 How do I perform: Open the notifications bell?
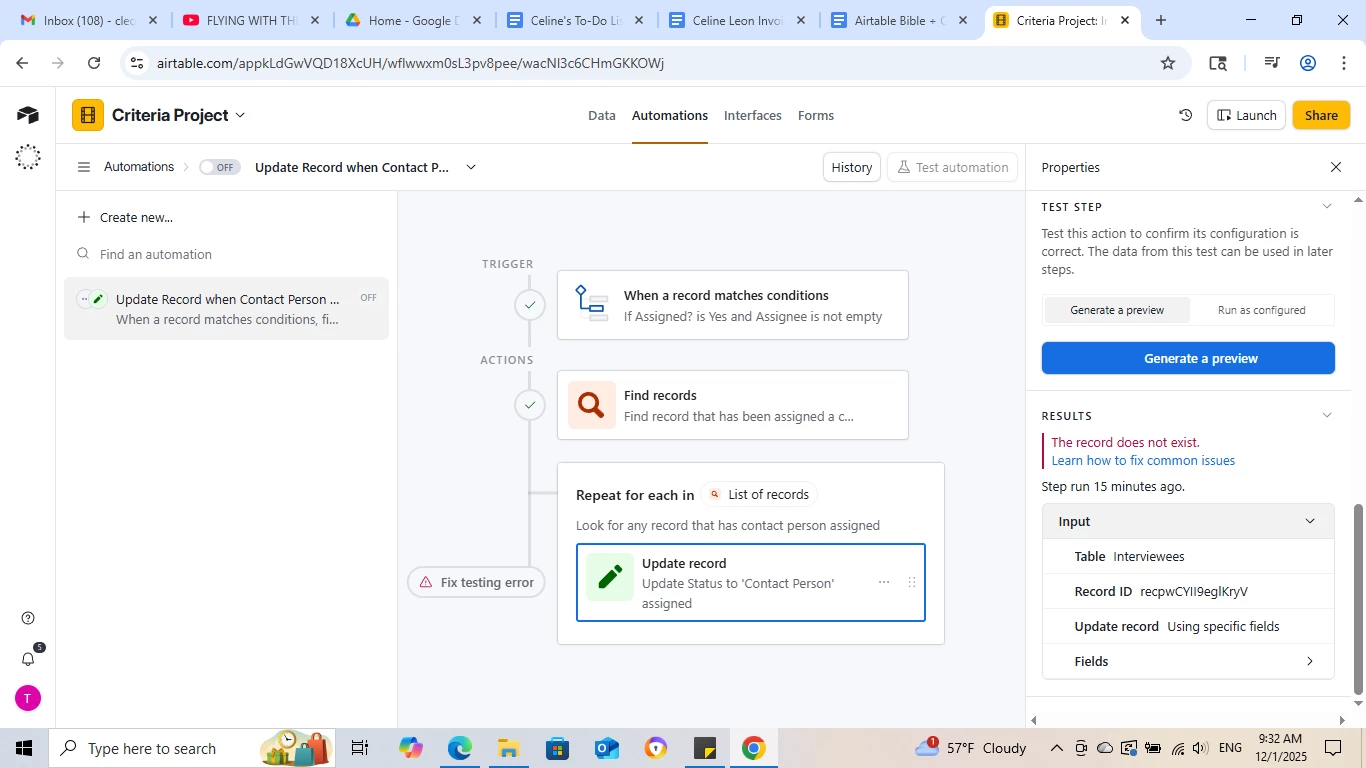[28, 658]
